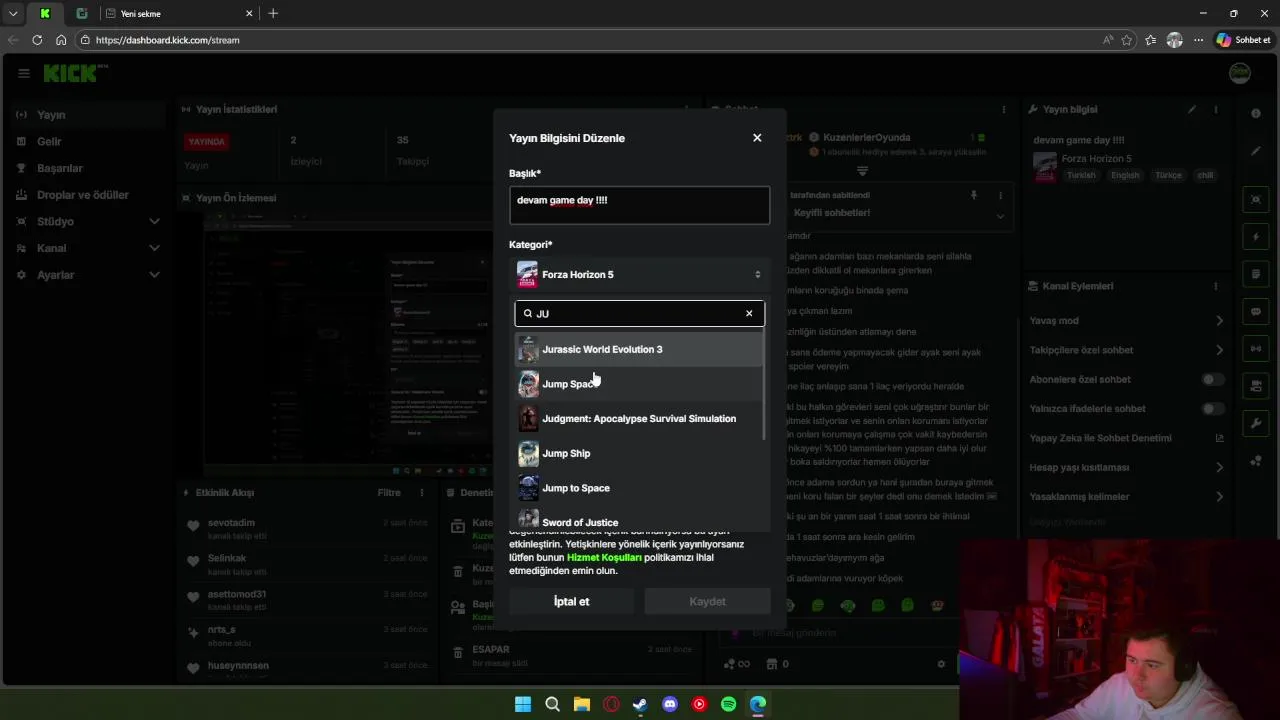This screenshot has width=1280, height=720.
Task: Open Steam from the taskbar
Action: click(x=640, y=704)
